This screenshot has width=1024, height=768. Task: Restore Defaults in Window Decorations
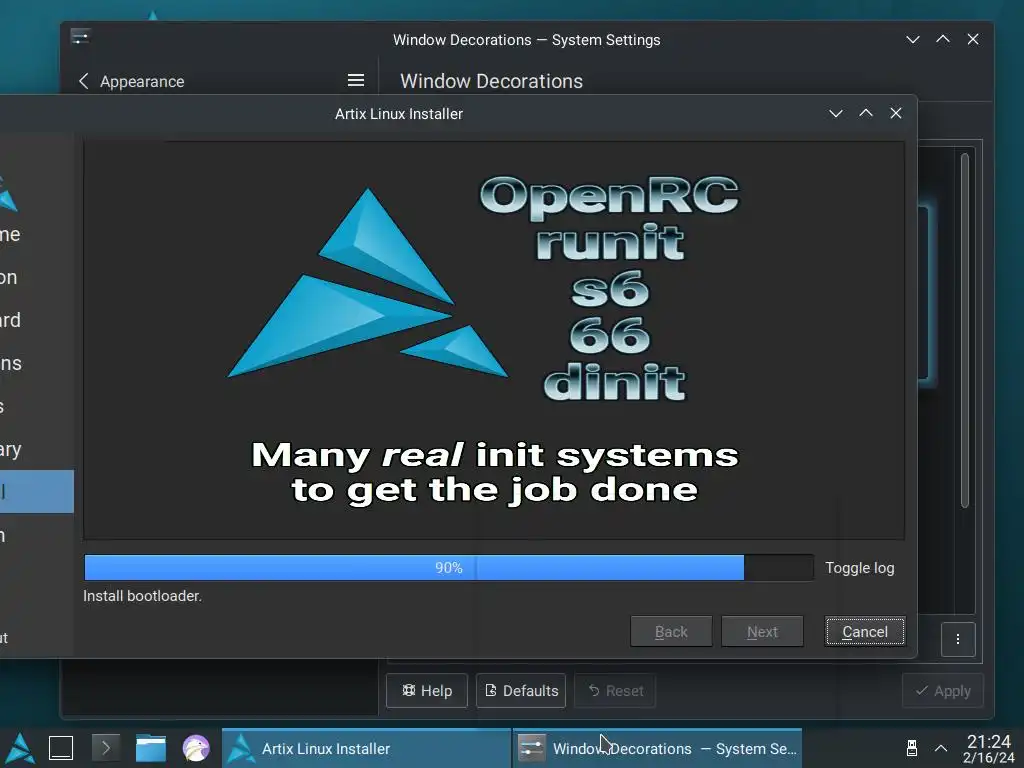coord(520,690)
